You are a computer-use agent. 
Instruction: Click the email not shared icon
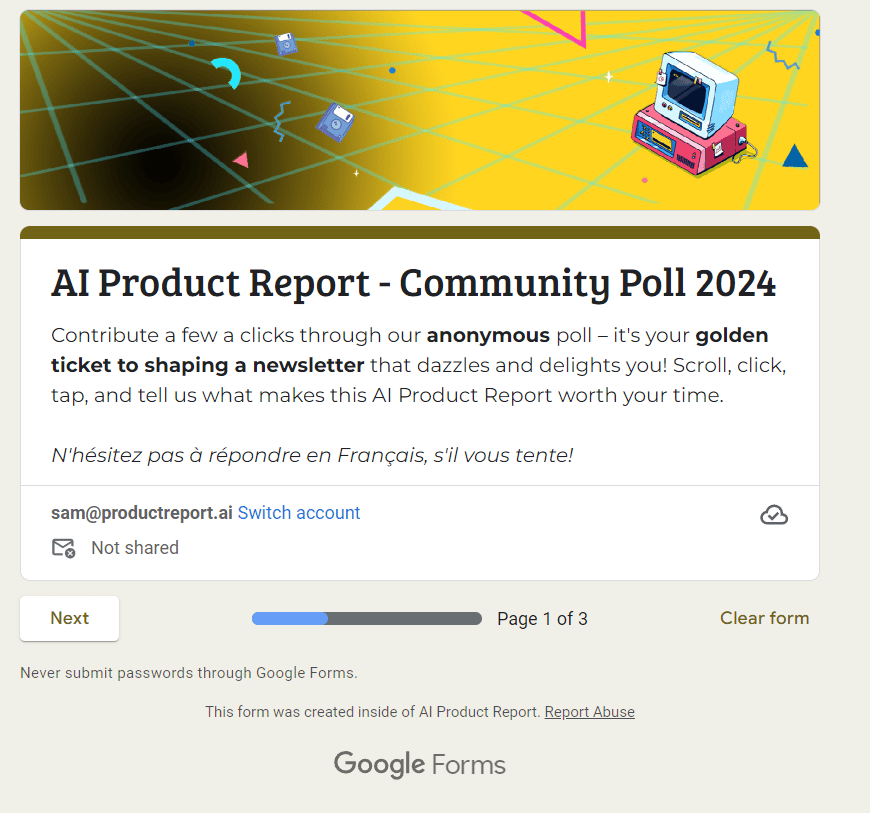[x=63, y=548]
